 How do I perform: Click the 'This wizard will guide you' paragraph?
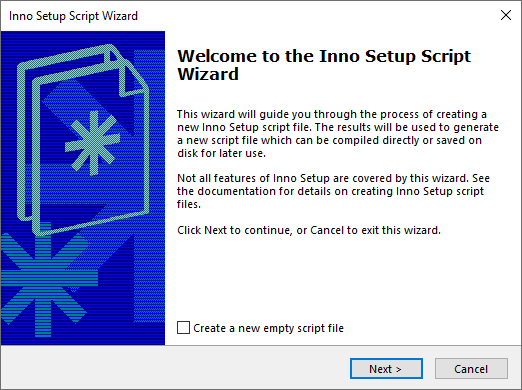point(338,134)
